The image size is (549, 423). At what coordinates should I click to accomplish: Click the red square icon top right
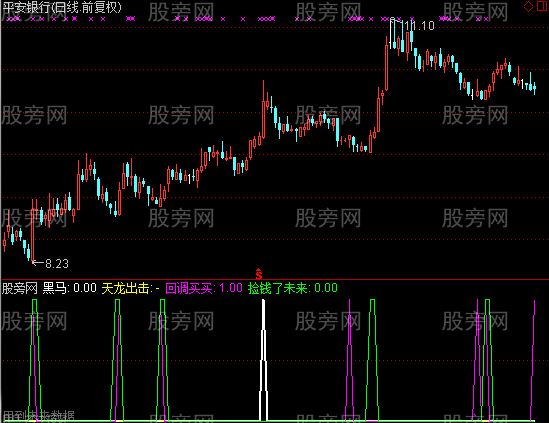tap(542, 6)
